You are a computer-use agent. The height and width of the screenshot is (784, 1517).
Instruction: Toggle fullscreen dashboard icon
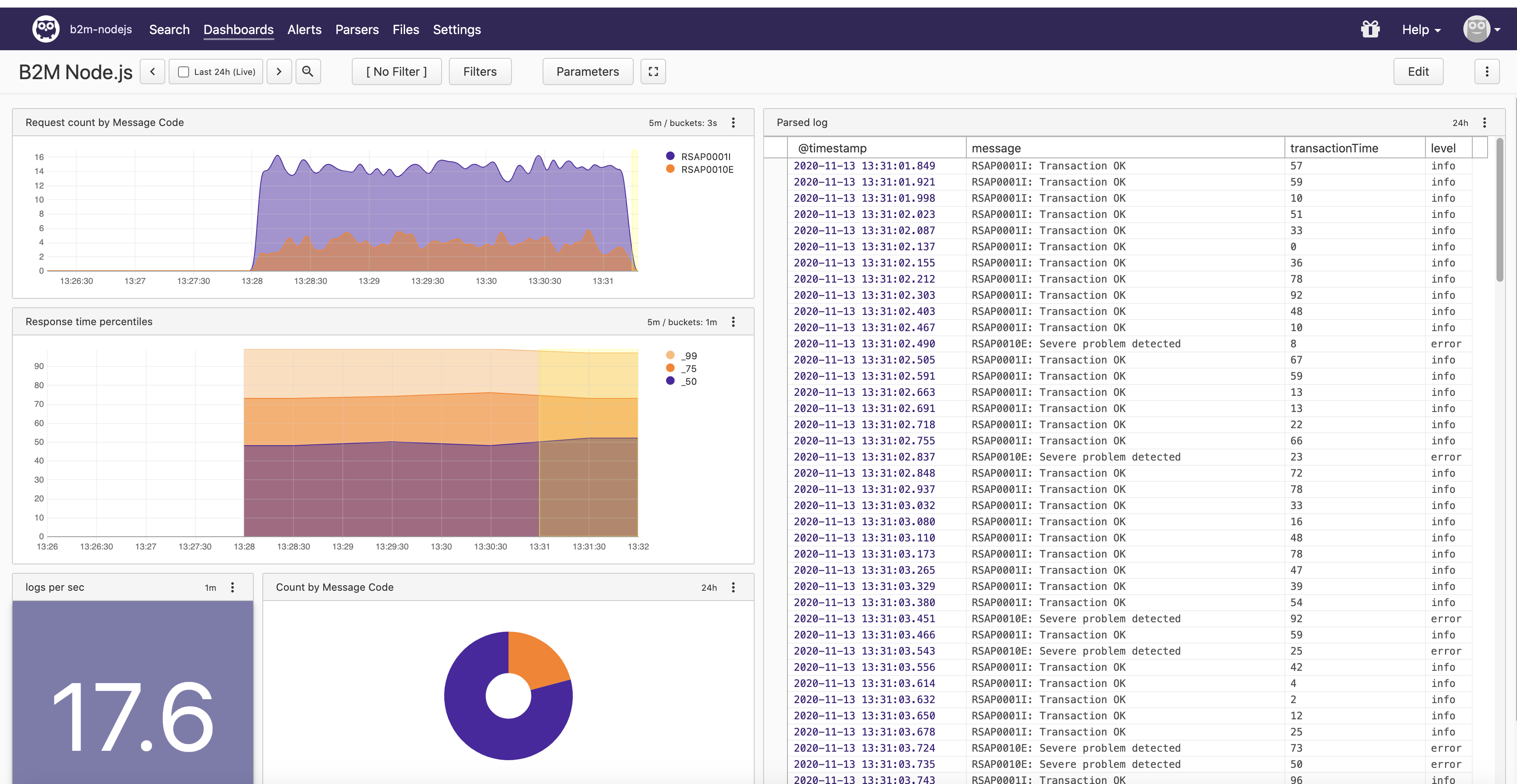point(653,71)
